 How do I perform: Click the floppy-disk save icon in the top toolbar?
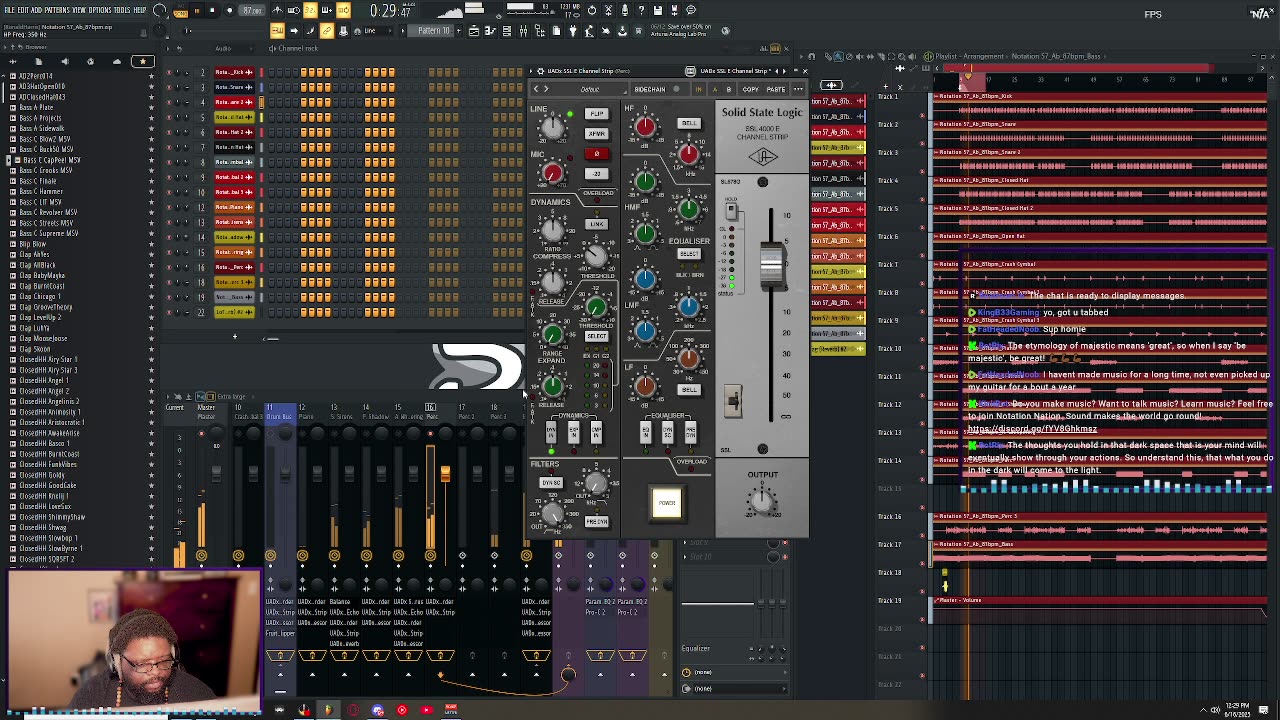[x=658, y=10]
